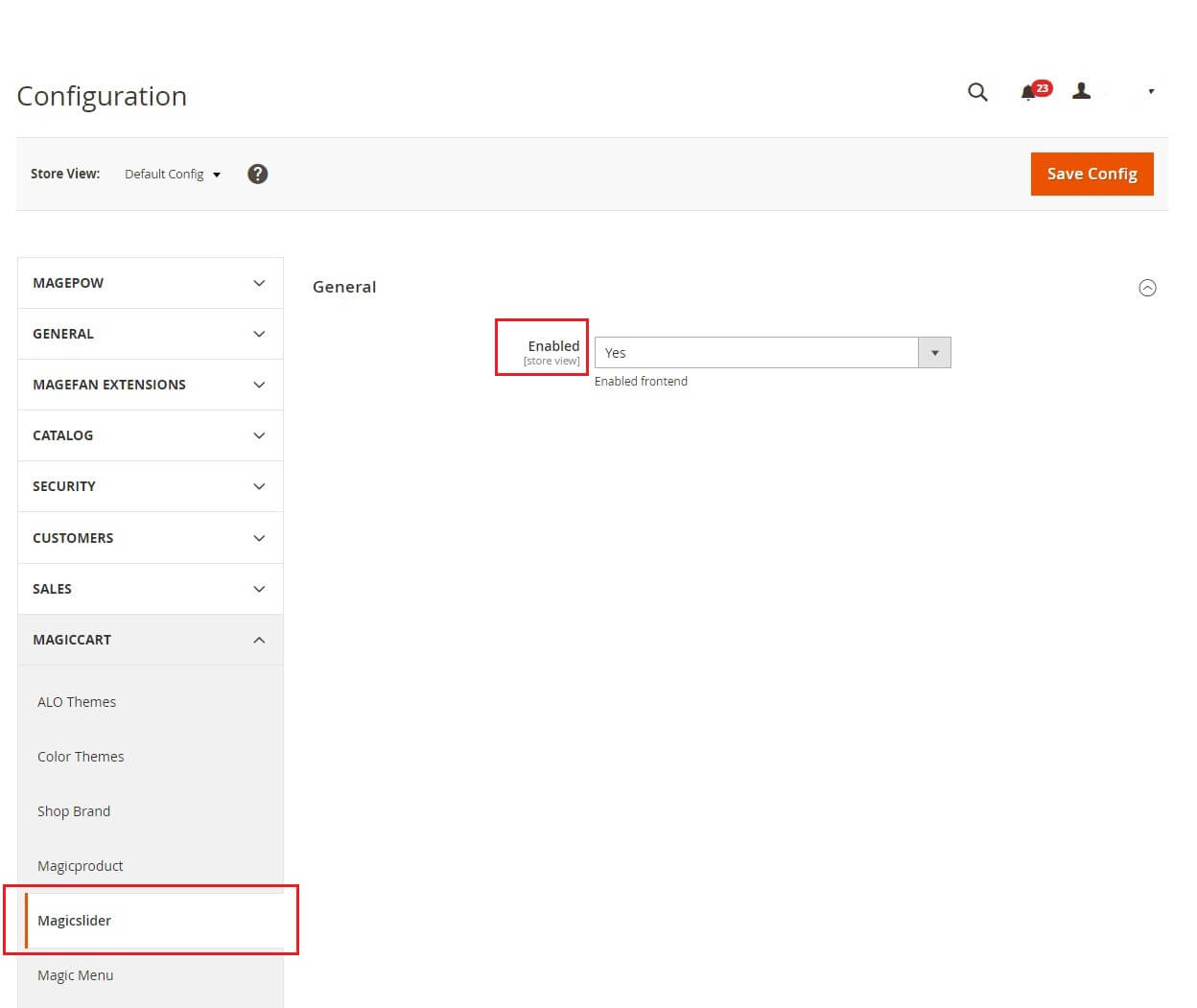Open the admin user account icon

[1082, 91]
